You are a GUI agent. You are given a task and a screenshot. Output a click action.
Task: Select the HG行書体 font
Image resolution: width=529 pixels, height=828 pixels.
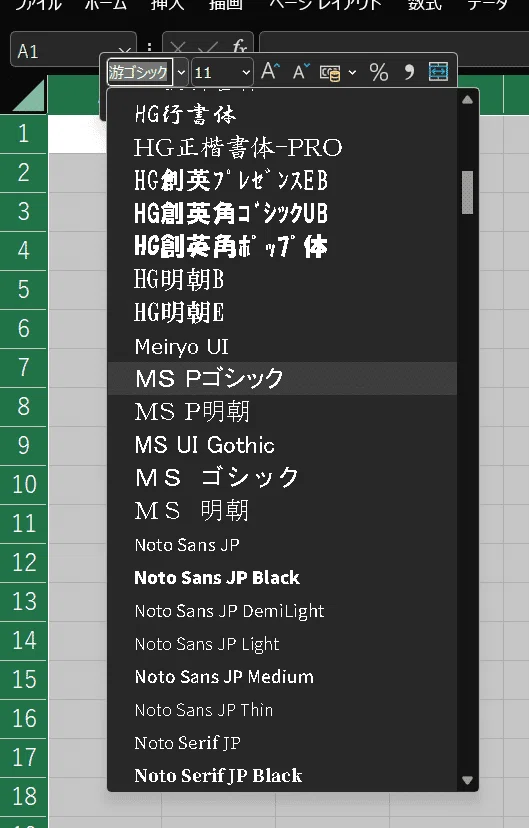(x=282, y=114)
